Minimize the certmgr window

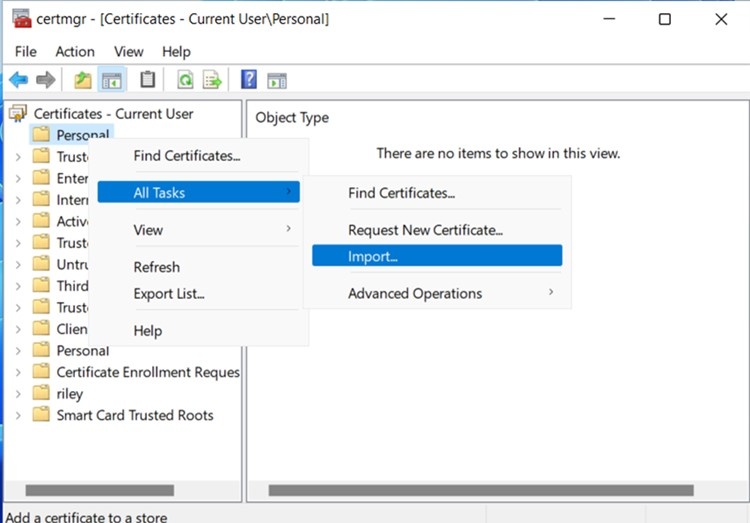(x=609, y=19)
